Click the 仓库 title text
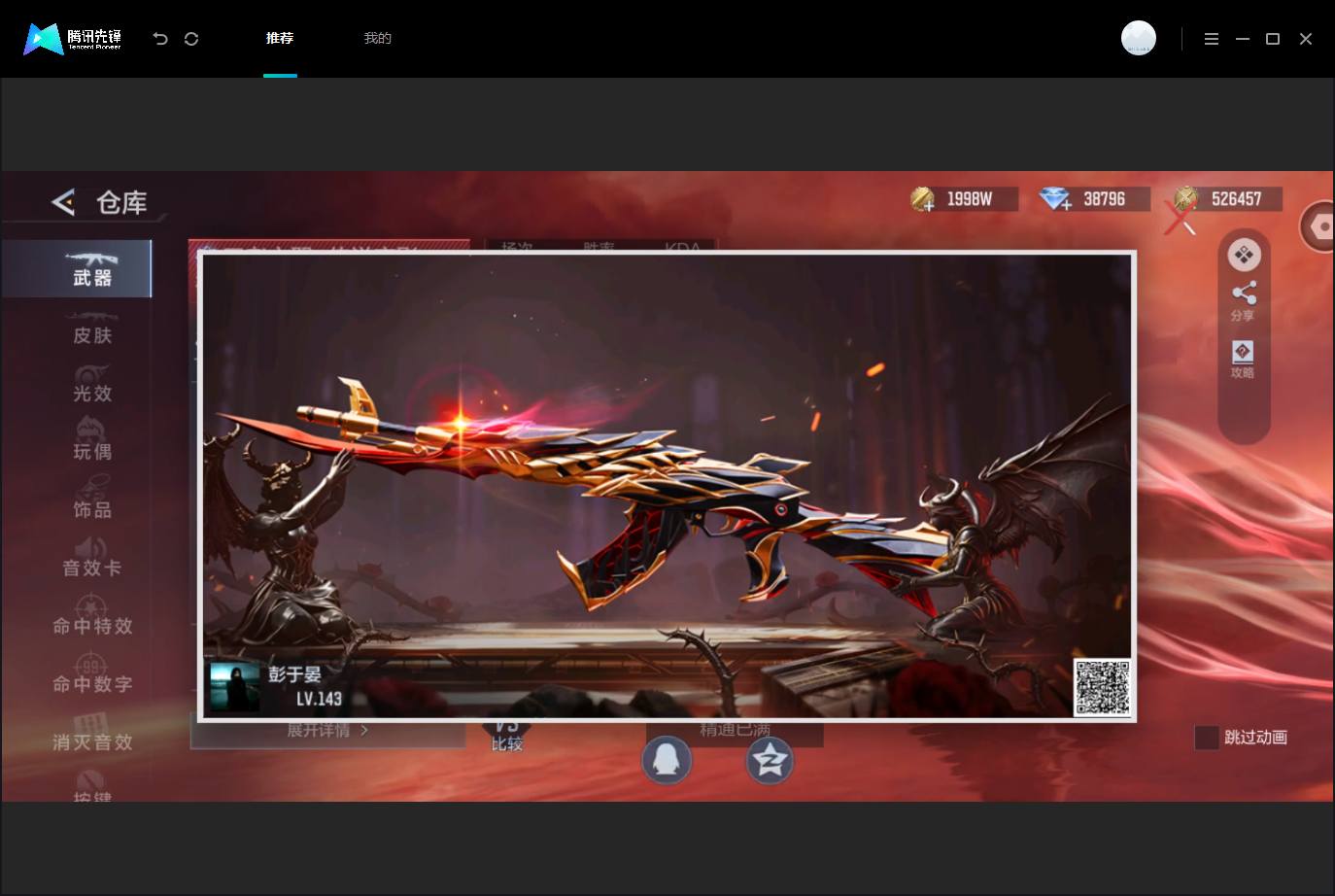The width and height of the screenshot is (1335, 896). point(121,202)
